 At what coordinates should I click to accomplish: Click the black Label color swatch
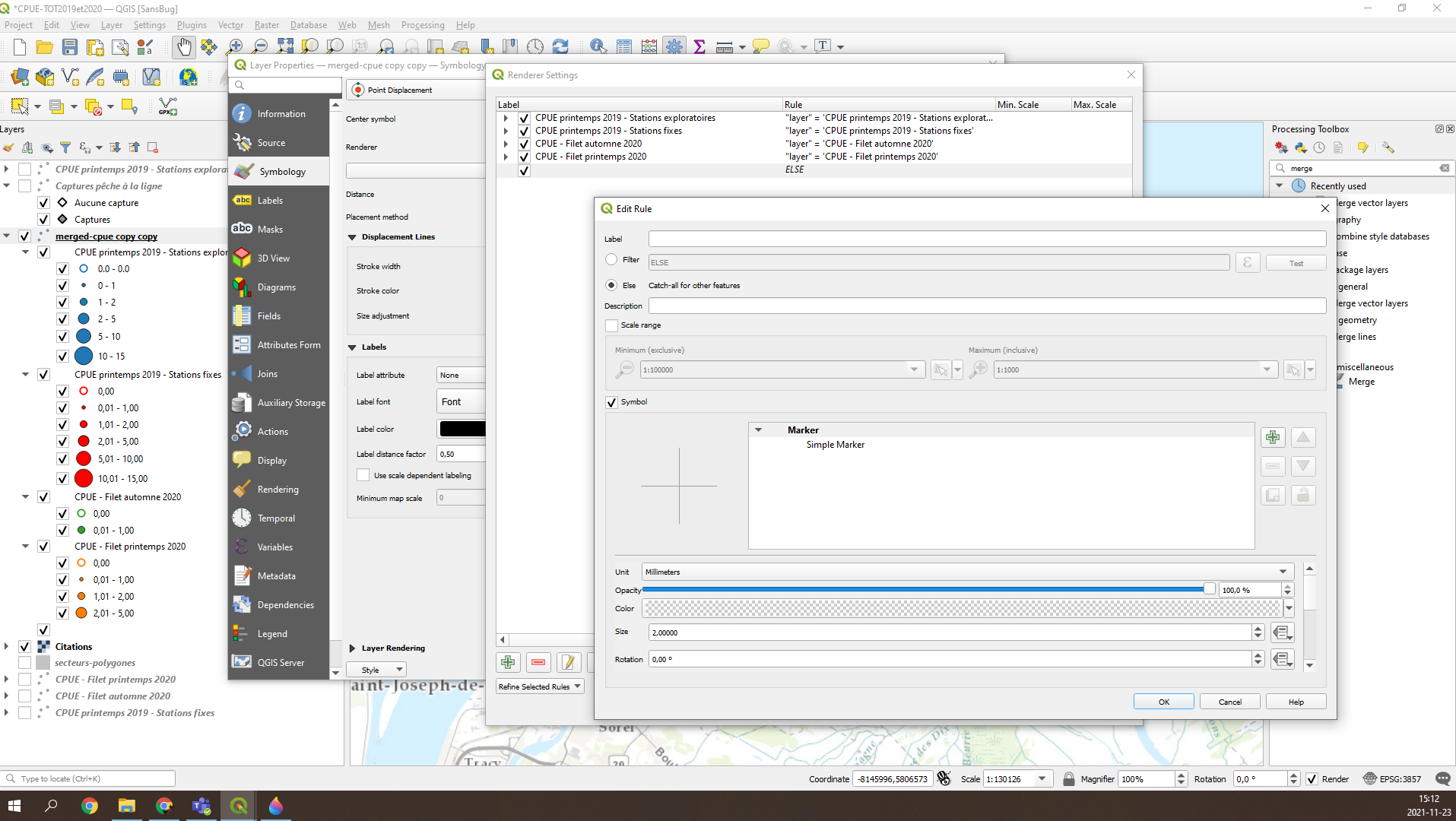point(462,429)
